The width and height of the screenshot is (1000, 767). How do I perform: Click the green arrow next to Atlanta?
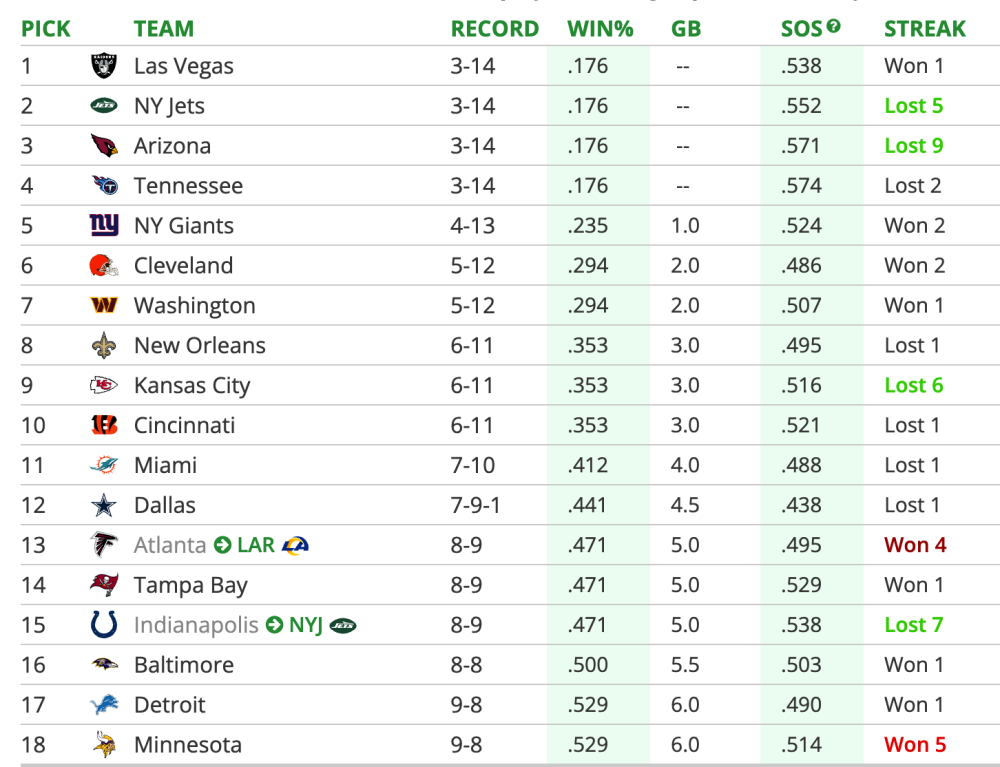(222, 546)
